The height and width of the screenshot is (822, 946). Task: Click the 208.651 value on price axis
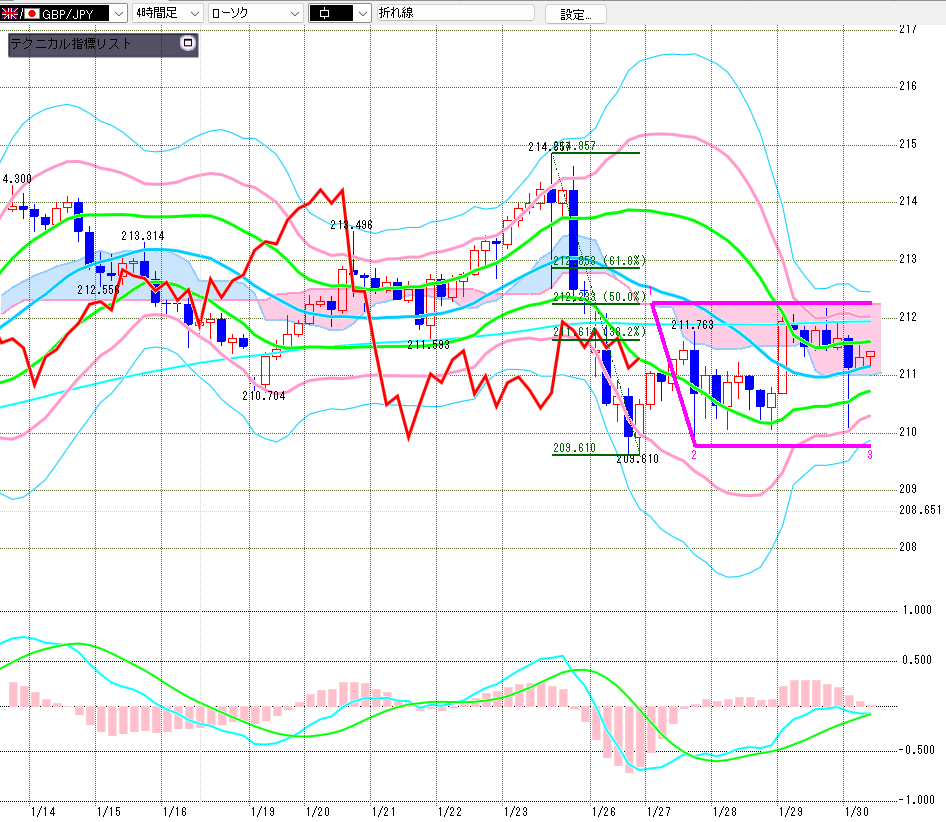[x=920, y=510]
